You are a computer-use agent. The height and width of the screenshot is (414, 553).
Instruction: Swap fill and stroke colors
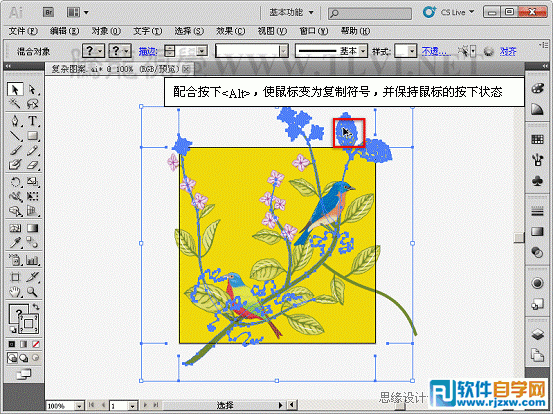tap(36, 306)
